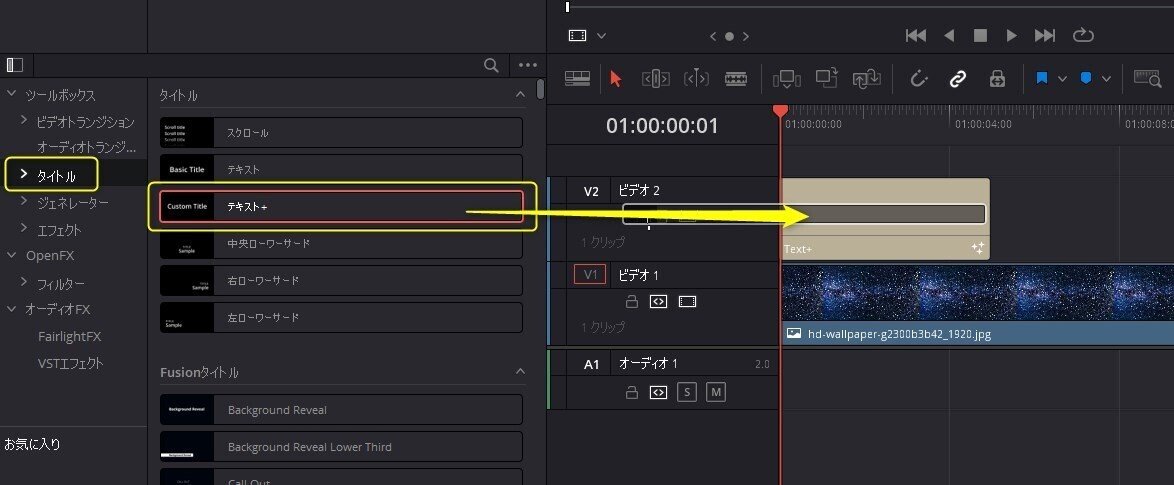Screen dimensions: 1174x485
Task: Lock the ビデオ 1 track
Action: tap(632, 302)
